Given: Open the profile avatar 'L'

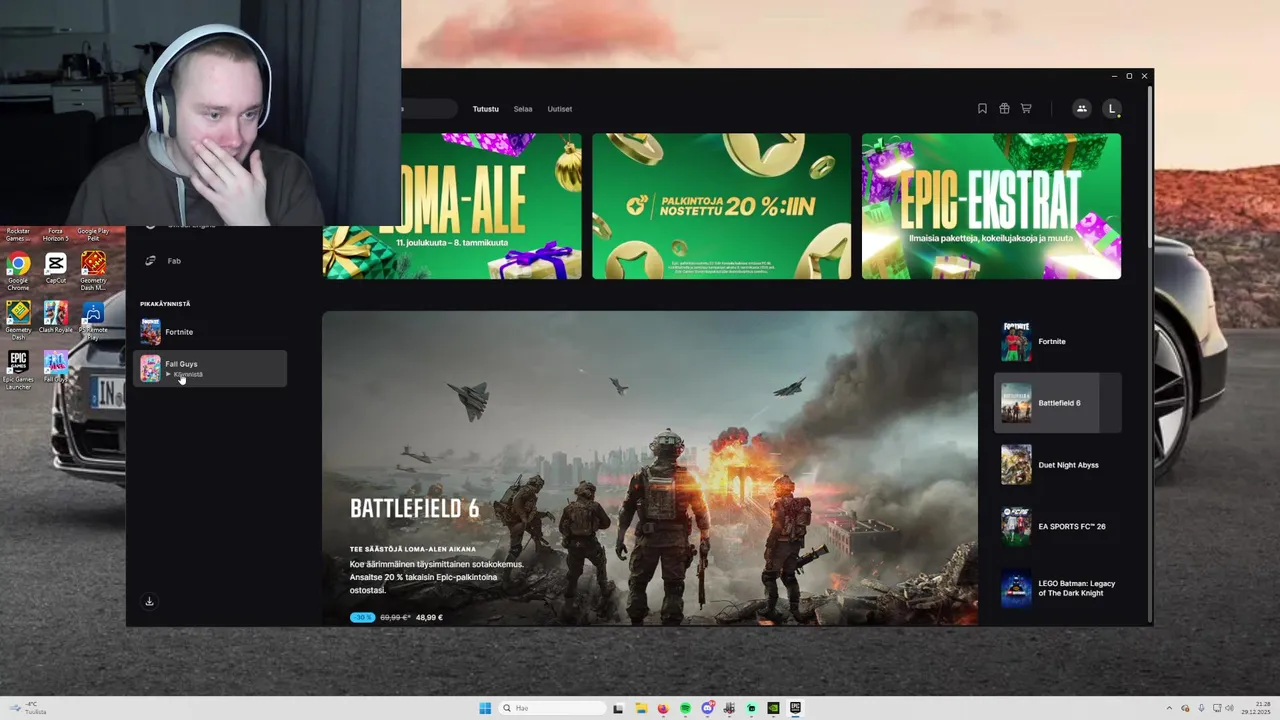Looking at the screenshot, I should [1112, 109].
